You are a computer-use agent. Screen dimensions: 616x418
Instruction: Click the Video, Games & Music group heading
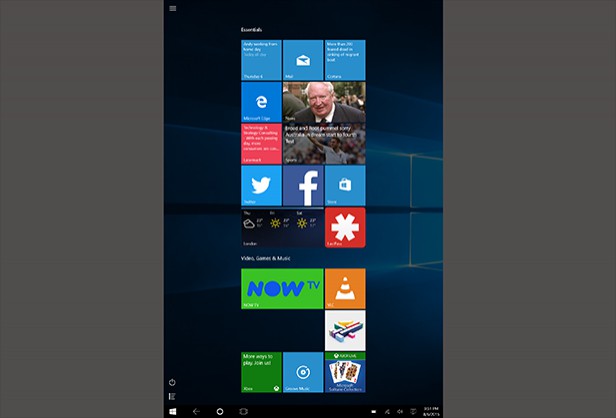click(266, 258)
